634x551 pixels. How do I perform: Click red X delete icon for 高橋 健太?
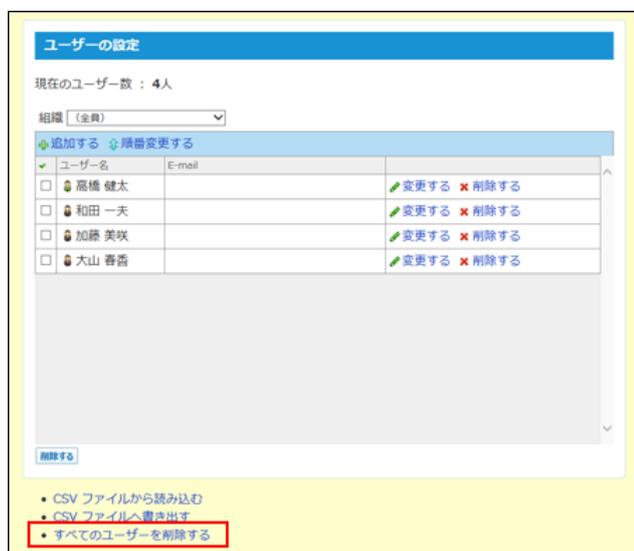pyautogui.click(x=464, y=187)
